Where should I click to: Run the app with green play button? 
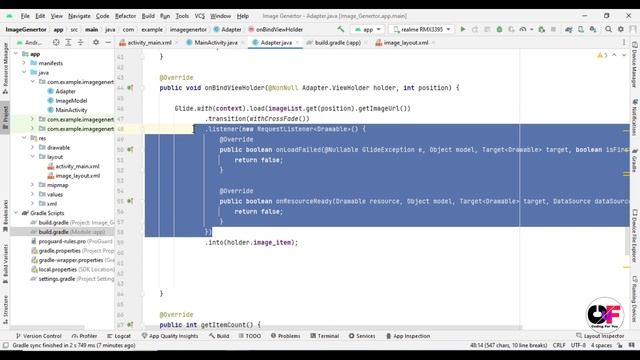click(x=463, y=29)
